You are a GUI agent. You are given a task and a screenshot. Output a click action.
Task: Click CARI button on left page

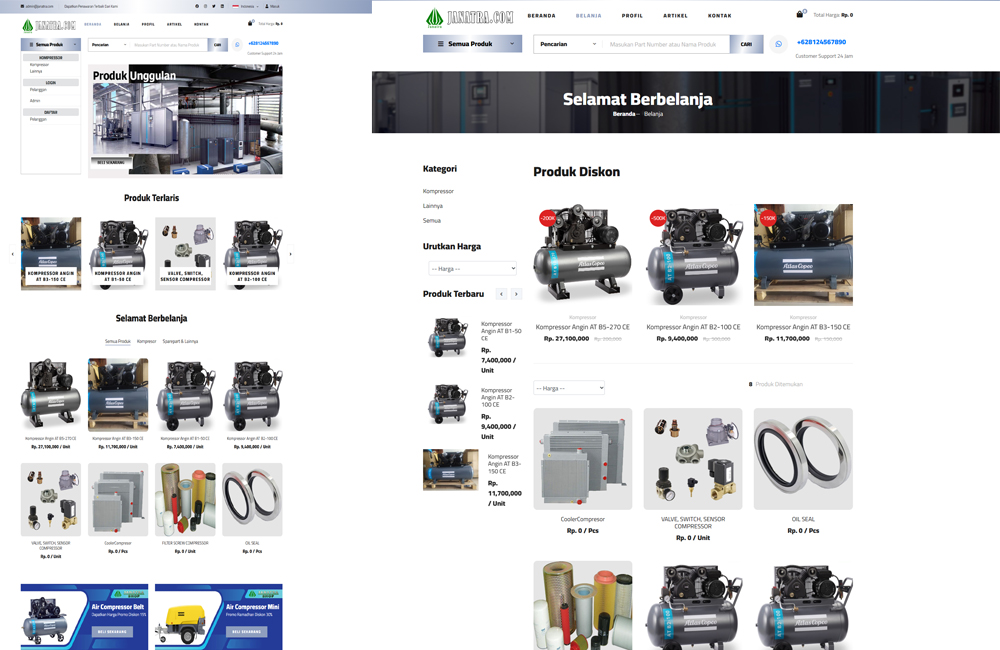pos(217,45)
